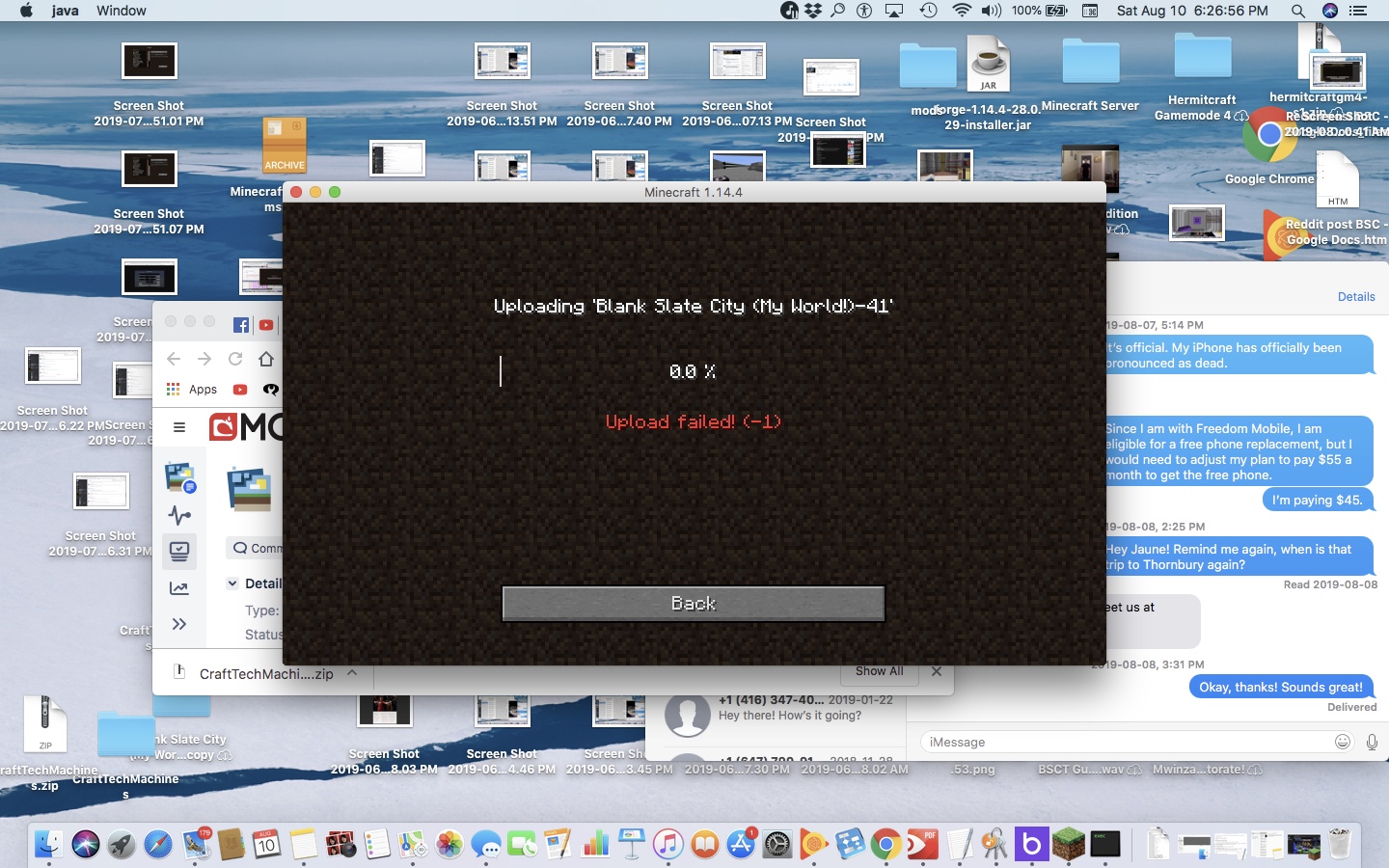Open Notification Center list icon
Viewport: 1389px width, 868px height.
point(1358,11)
